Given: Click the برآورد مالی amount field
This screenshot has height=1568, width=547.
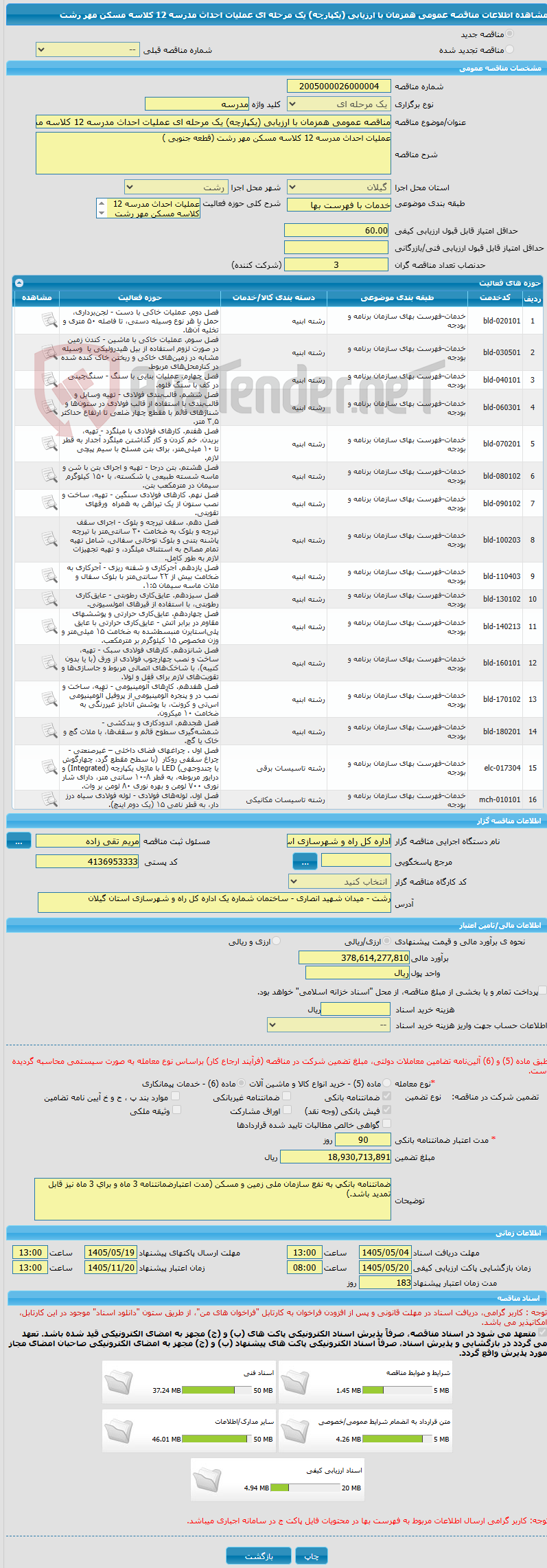Looking at the screenshot, I should point(354,957).
